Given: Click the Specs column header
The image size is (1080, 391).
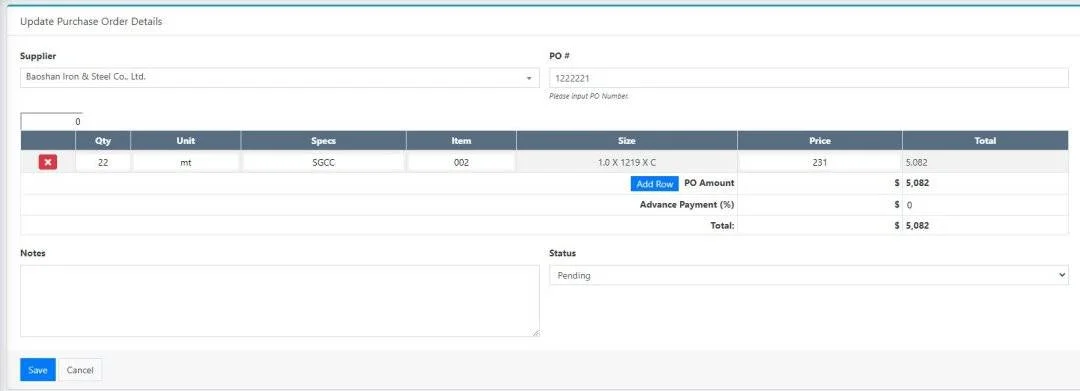Looking at the screenshot, I should click(323, 140).
